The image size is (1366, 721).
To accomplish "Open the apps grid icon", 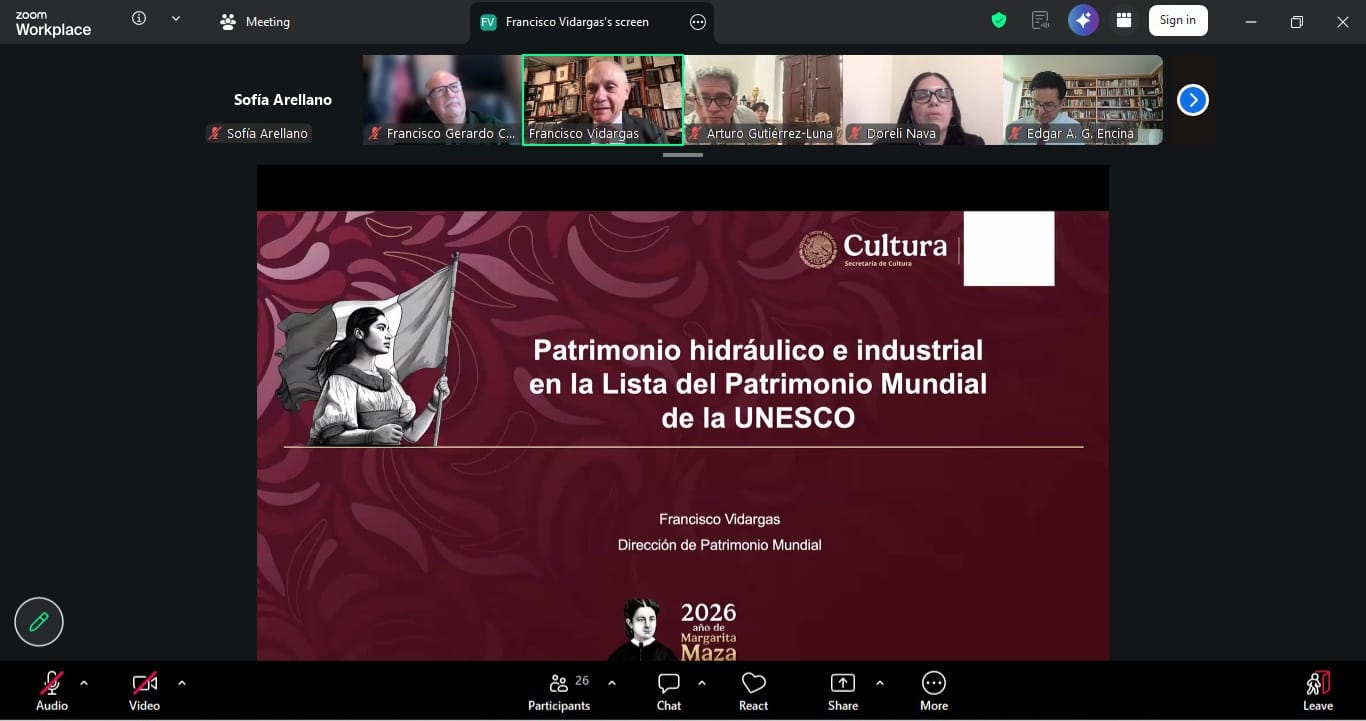I will pos(1124,21).
